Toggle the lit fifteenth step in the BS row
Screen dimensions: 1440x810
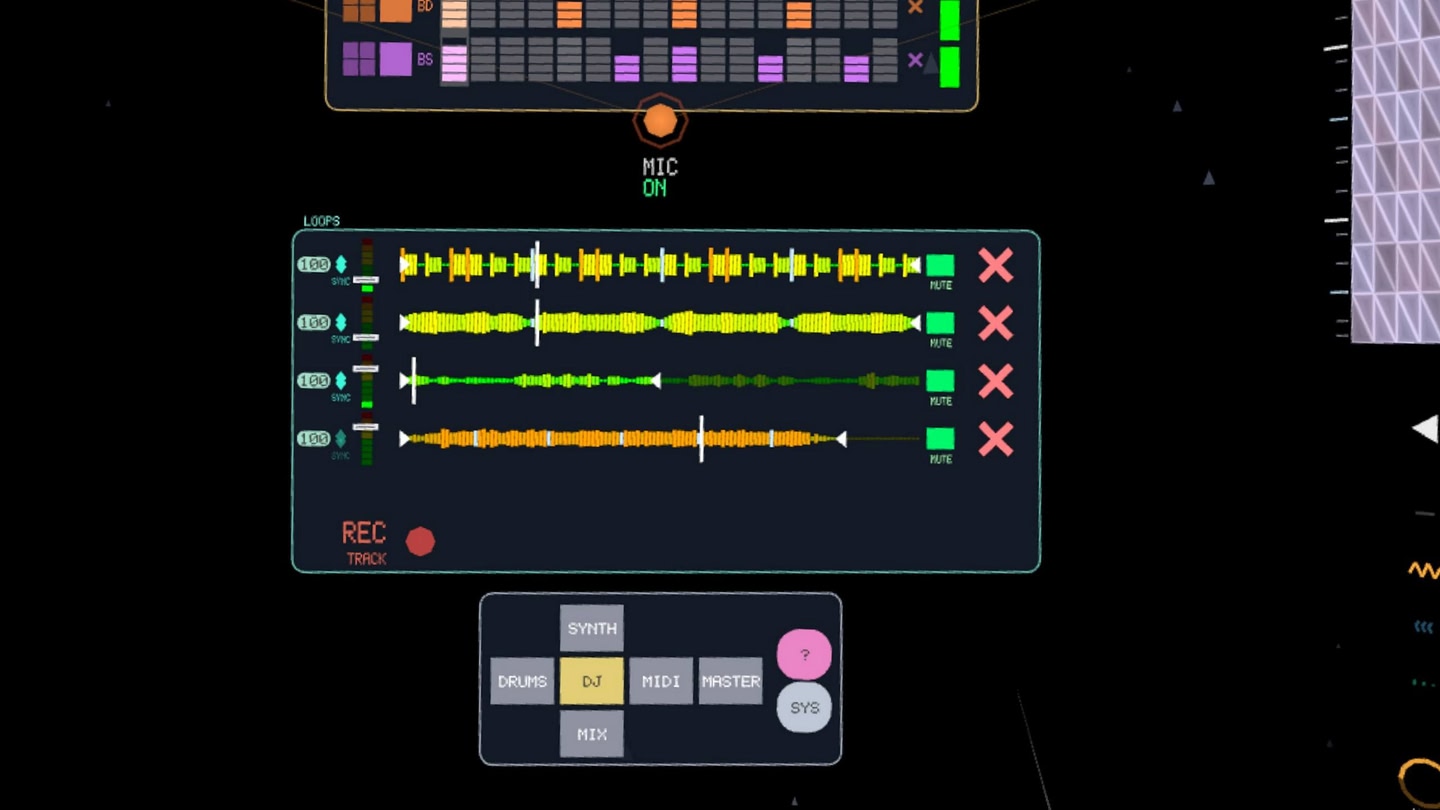pos(857,68)
